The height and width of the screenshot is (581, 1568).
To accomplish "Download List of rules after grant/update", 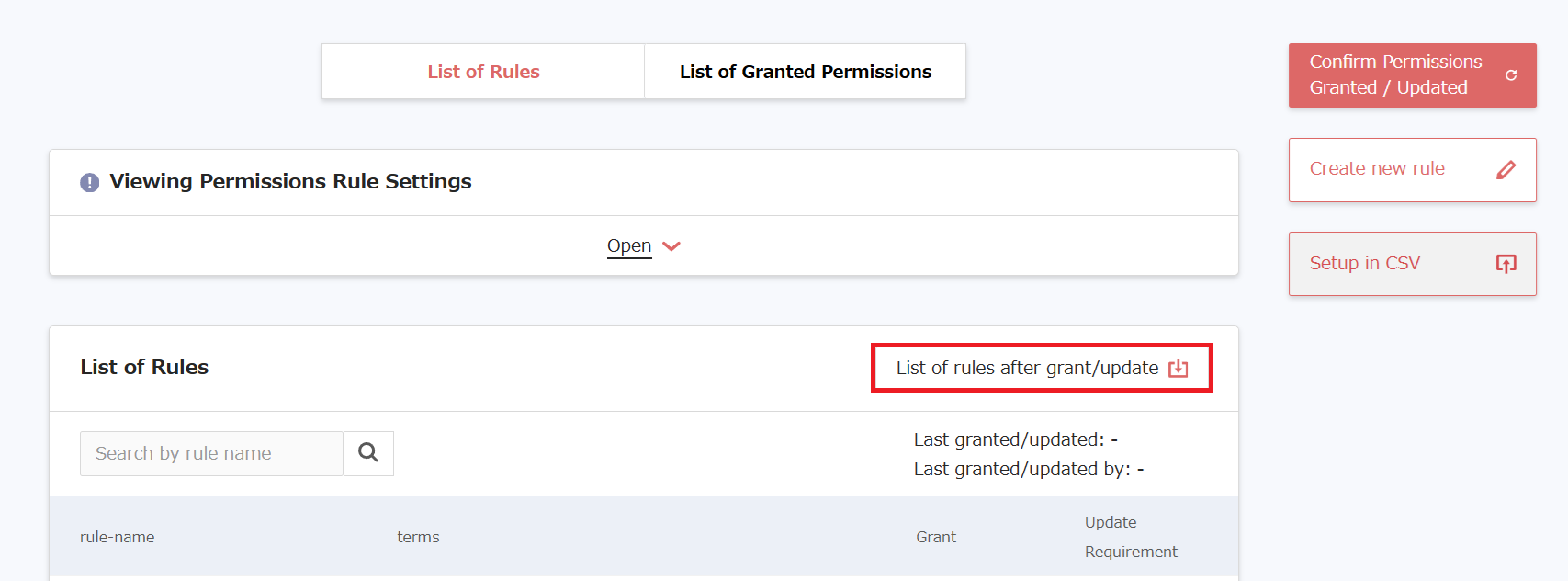I will (1027, 368).
